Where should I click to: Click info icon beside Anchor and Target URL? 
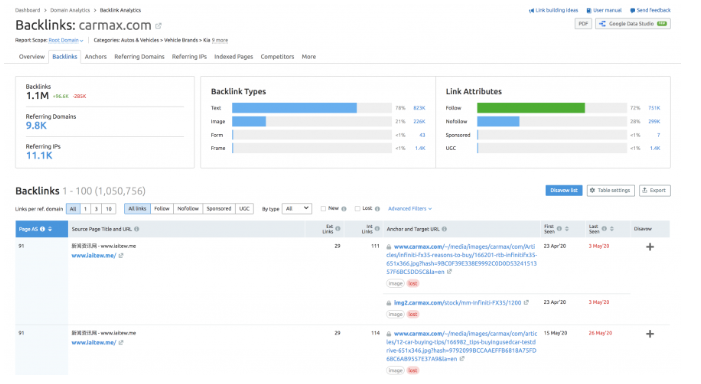444,229
